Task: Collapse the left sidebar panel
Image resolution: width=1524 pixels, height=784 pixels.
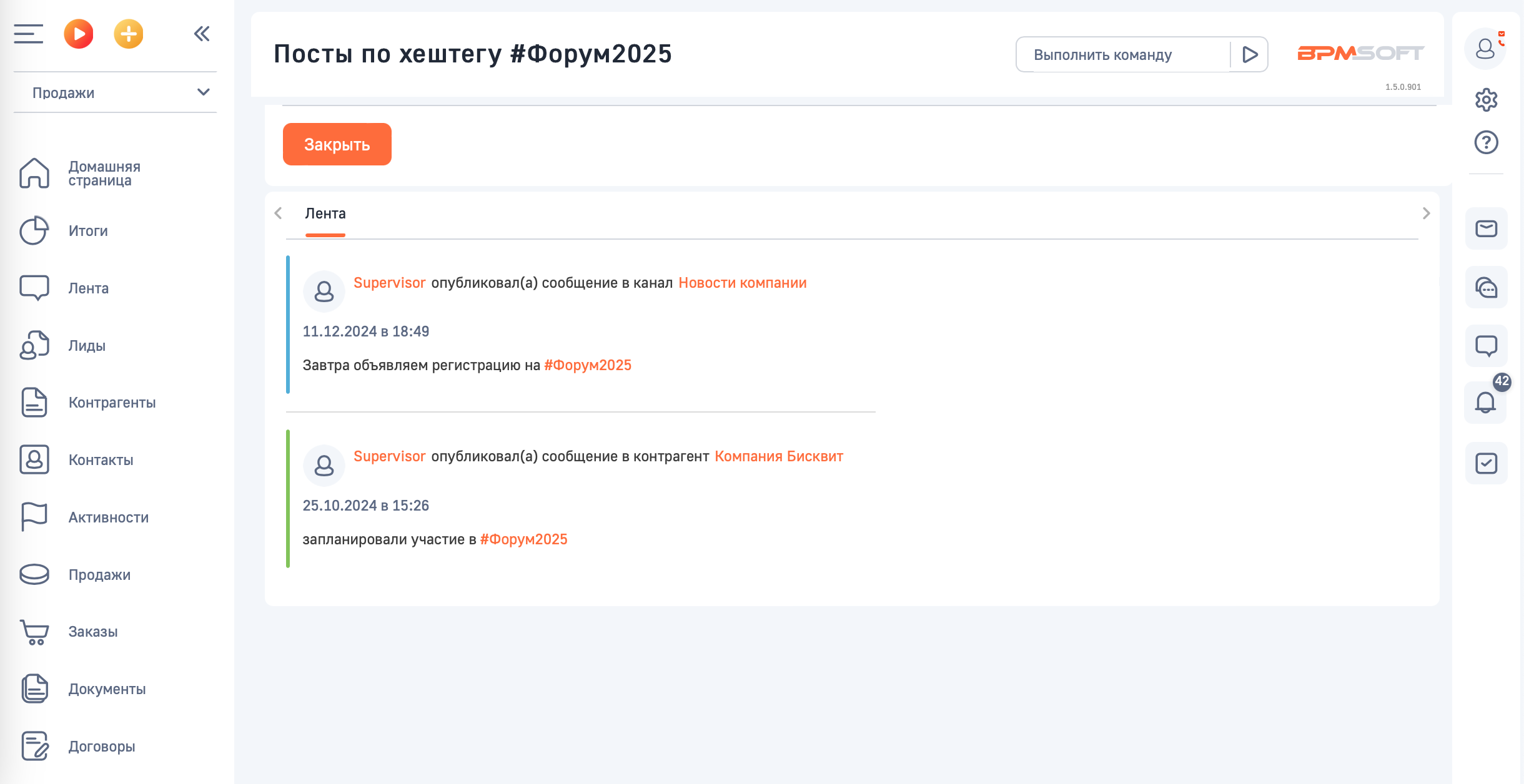Action: [x=201, y=34]
